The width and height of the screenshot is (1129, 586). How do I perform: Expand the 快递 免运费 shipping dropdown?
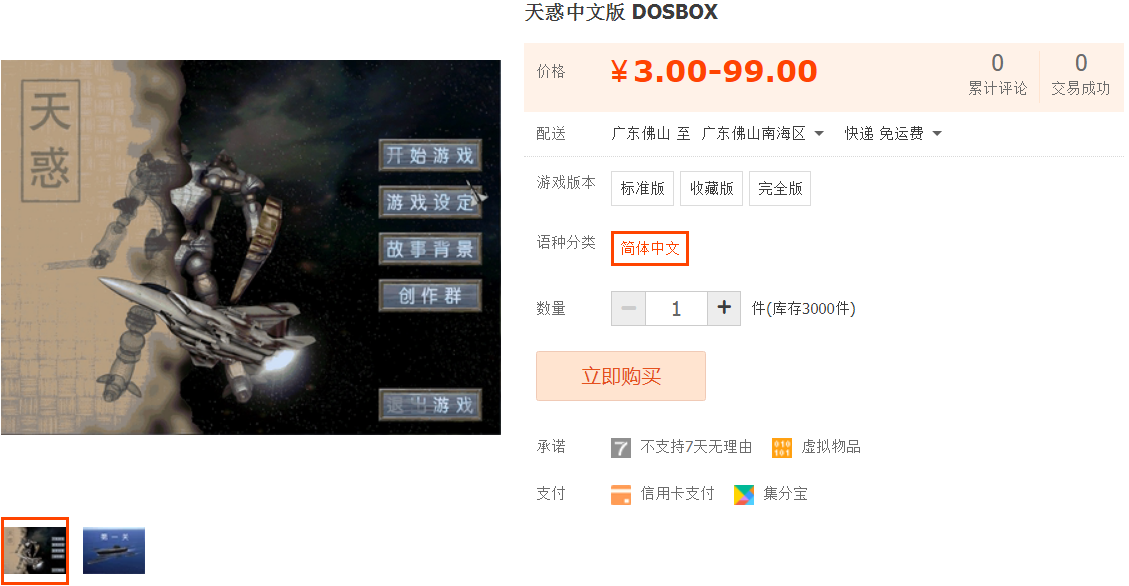click(893, 134)
